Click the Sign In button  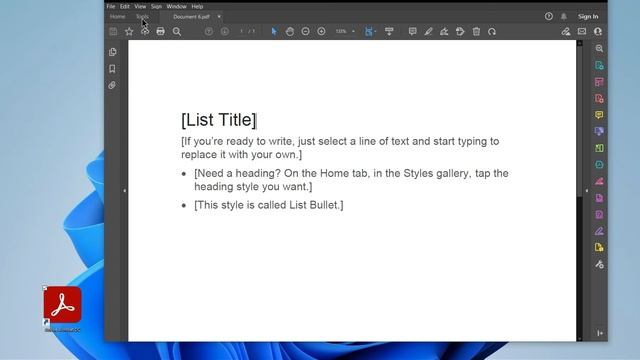pos(588,16)
